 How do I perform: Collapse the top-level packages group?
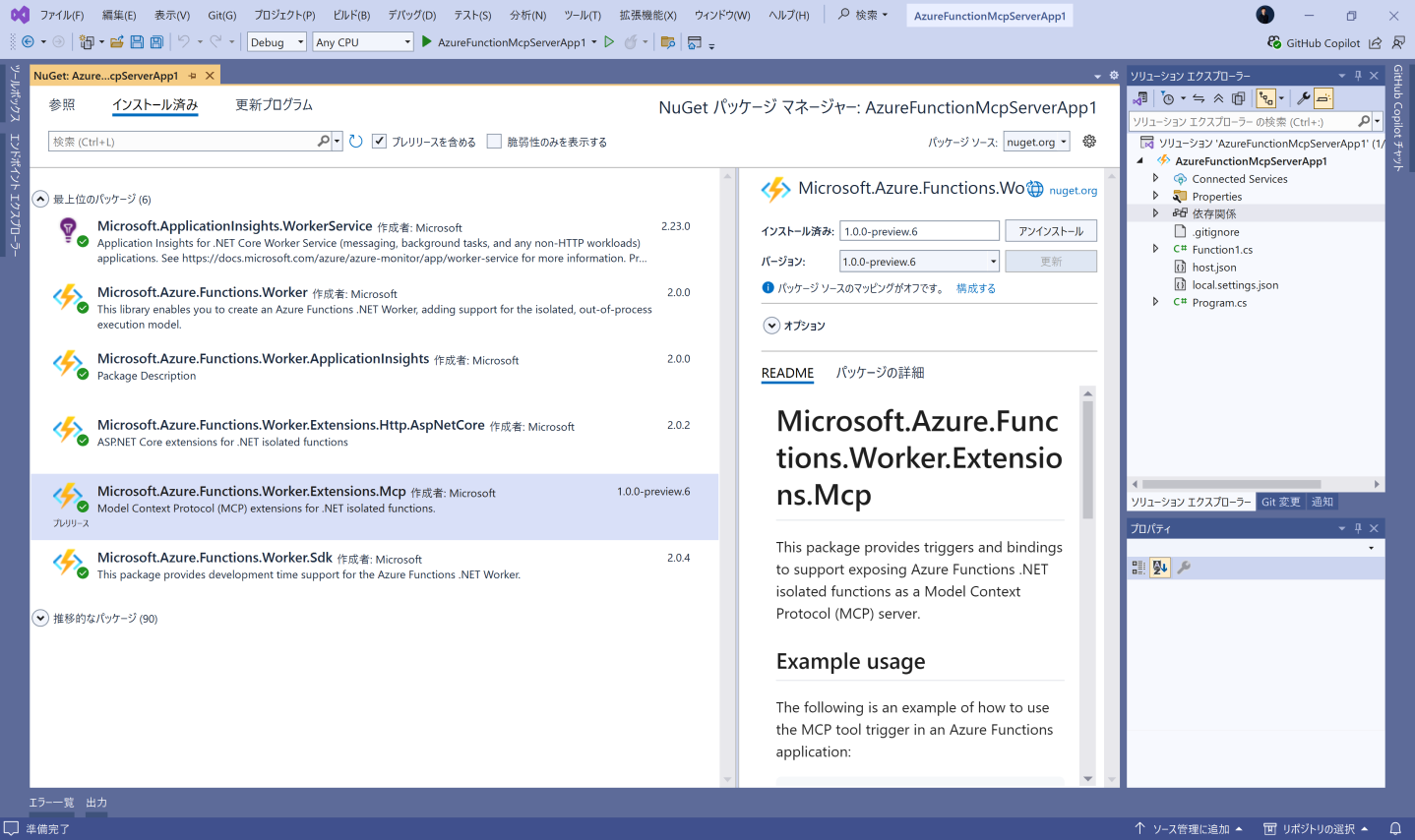40,199
